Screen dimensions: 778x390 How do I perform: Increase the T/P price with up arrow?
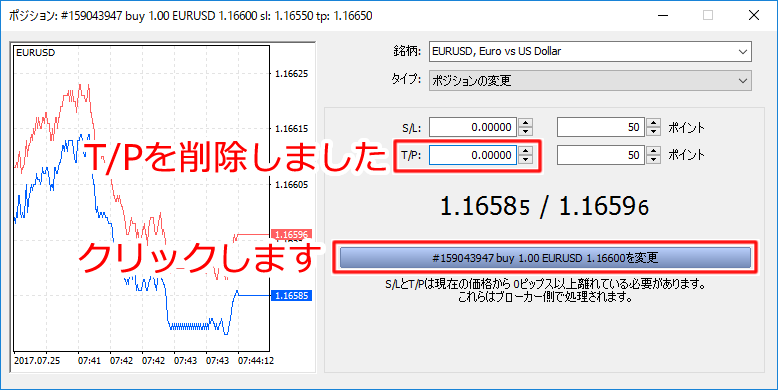point(525,151)
